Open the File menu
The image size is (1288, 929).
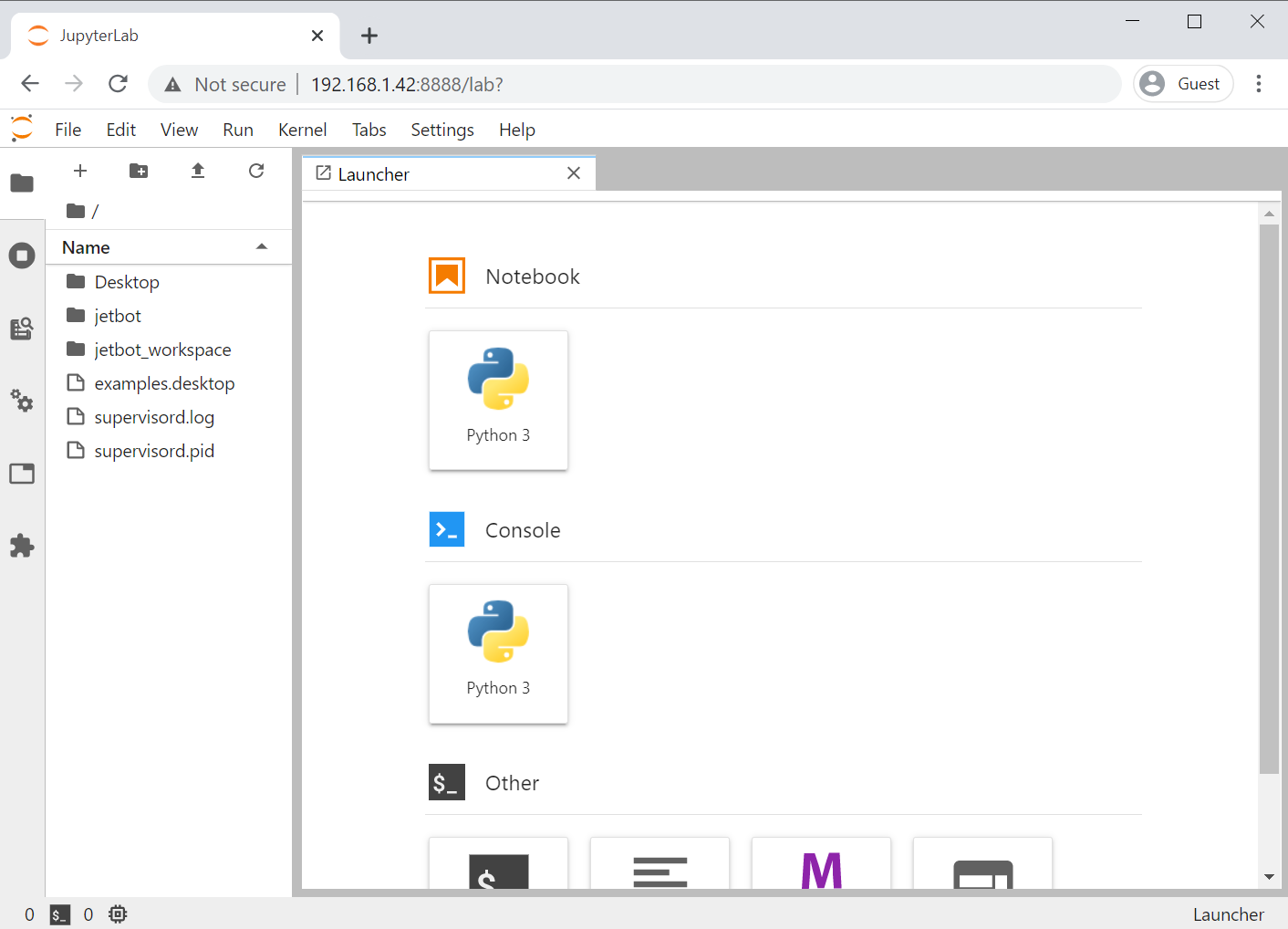tap(68, 130)
